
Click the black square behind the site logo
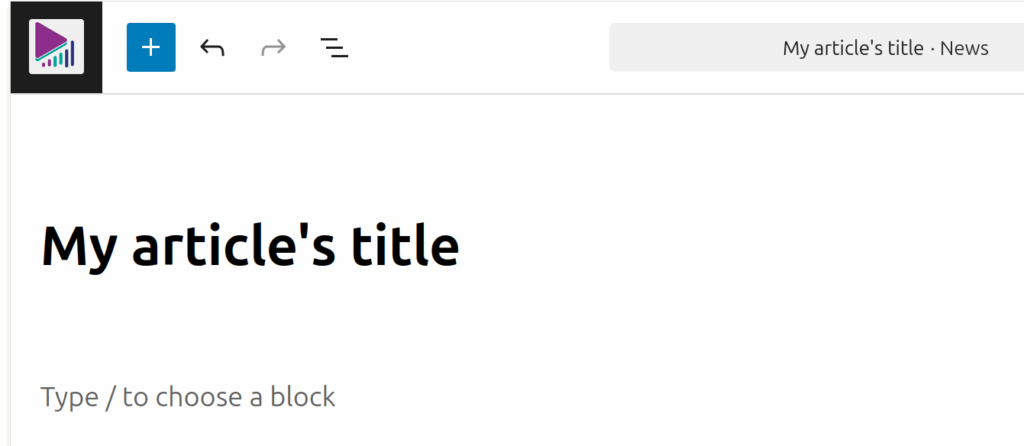tap(21, 82)
